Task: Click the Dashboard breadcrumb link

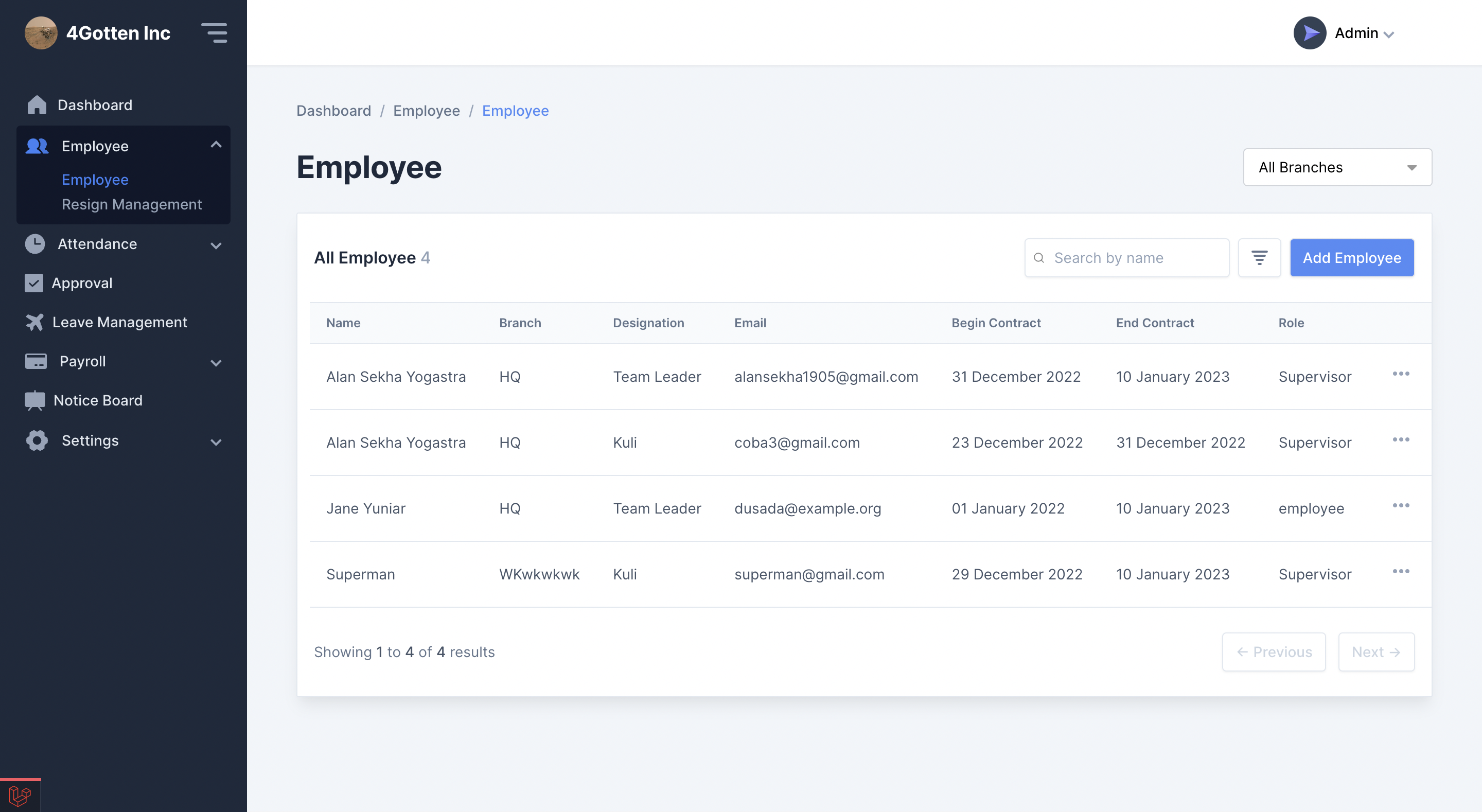Action: [333, 111]
